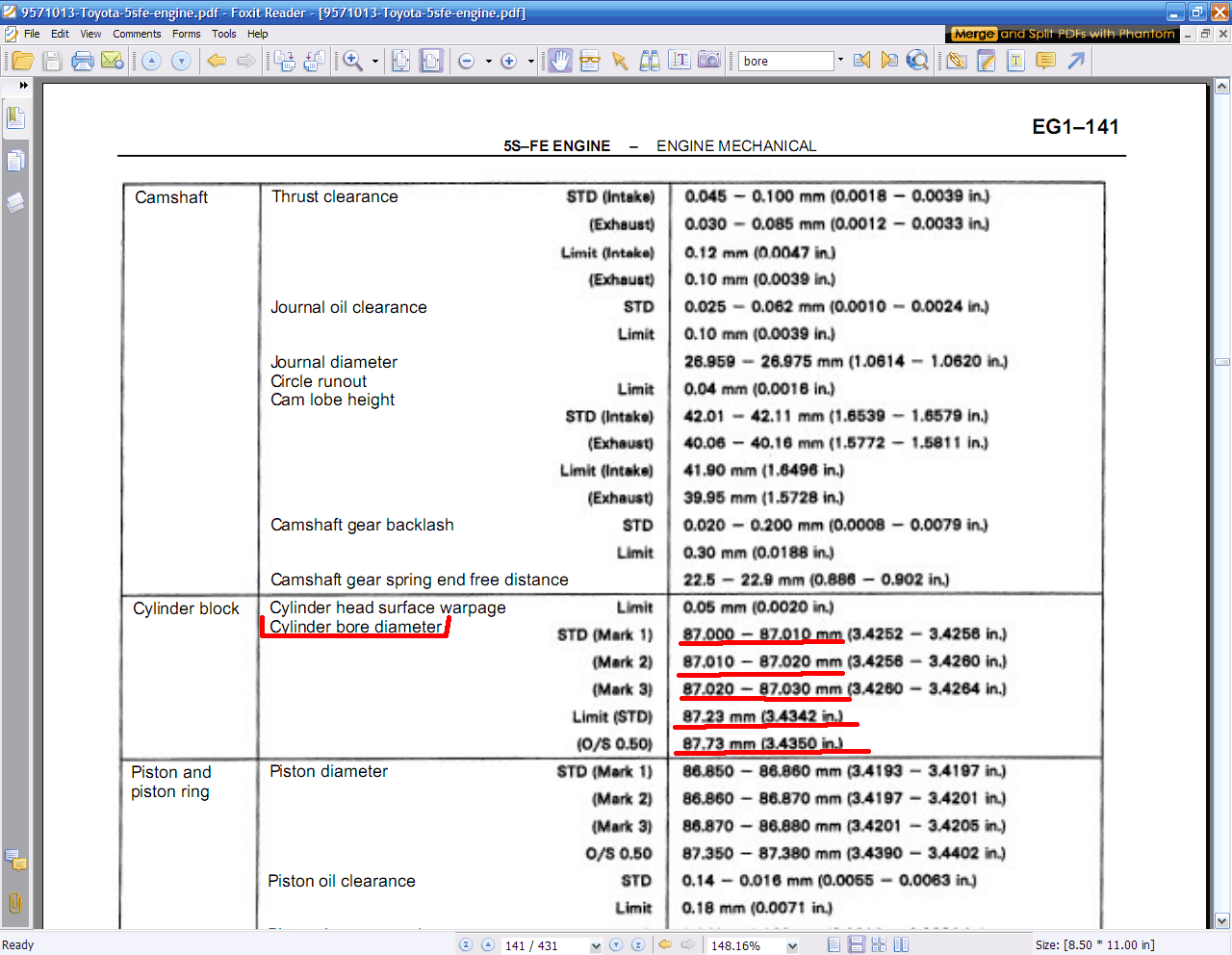Open the Comments menu

click(137, 34)
